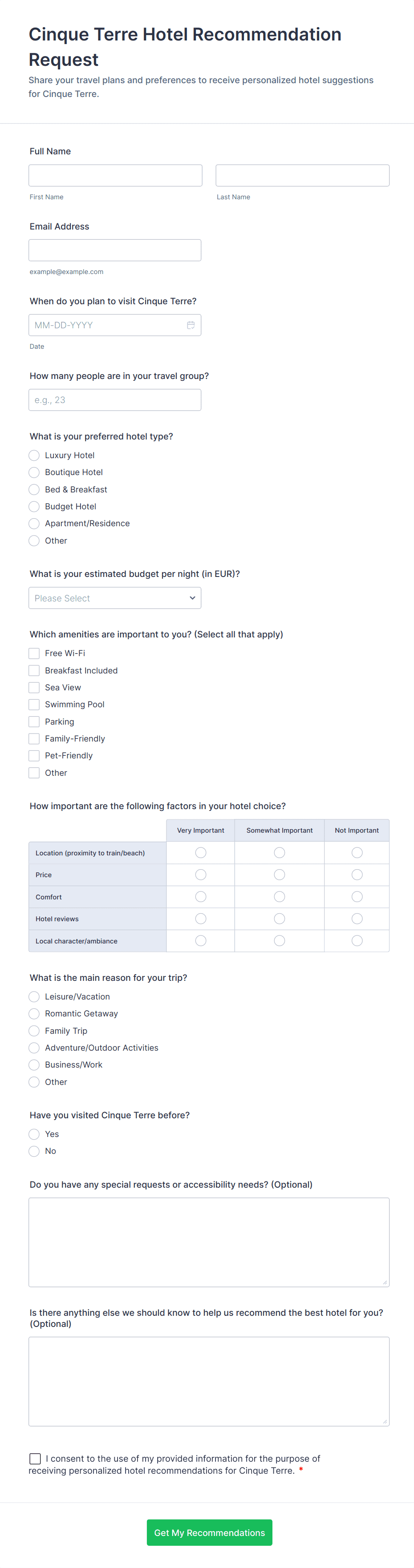Click Get My Recommendations button

pyautogui.click(x=209, y=1532)
